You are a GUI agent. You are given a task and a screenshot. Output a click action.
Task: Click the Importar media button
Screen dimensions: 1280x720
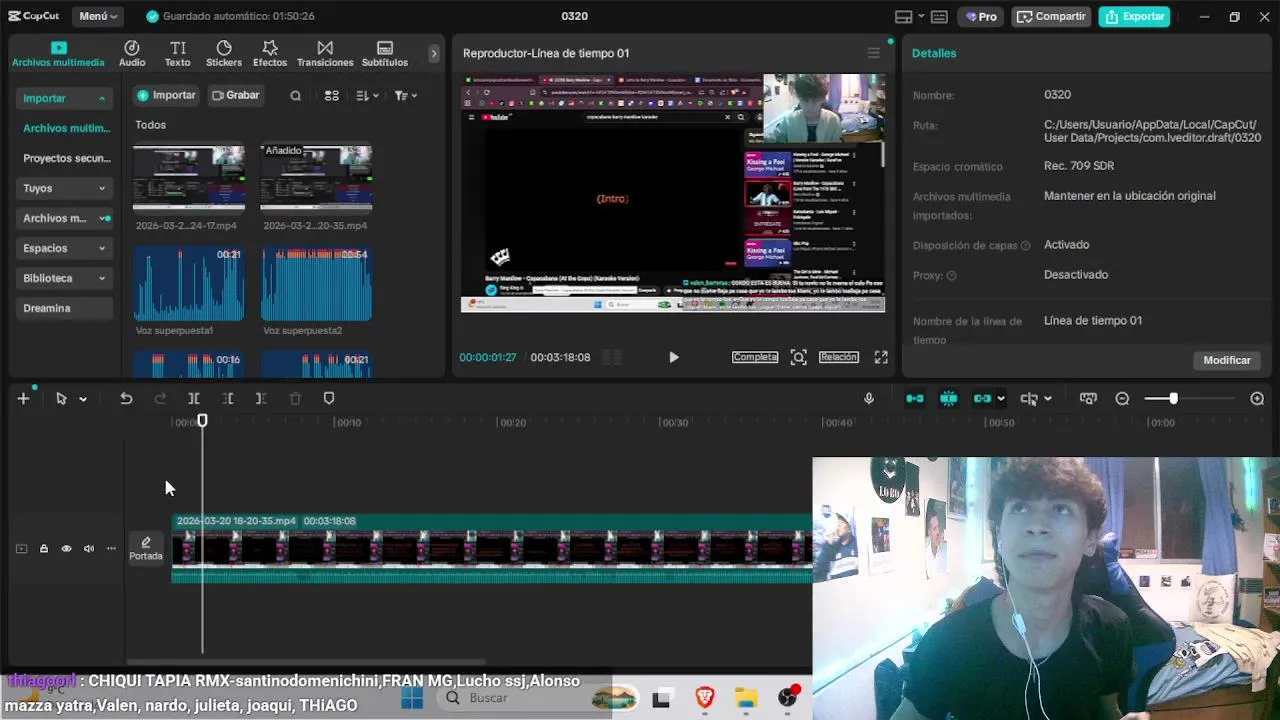166,95
